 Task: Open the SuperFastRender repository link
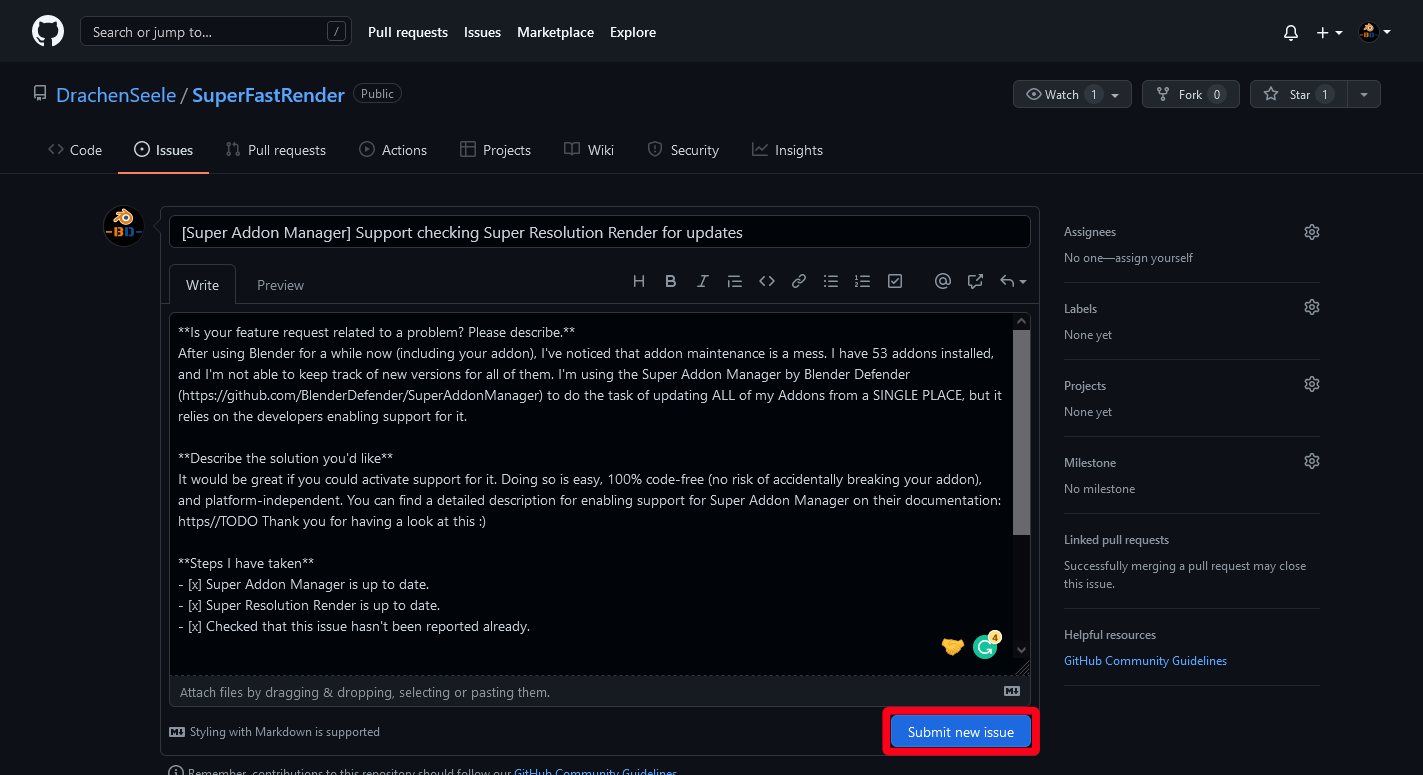pyautogui.click(x=268, y=95)
